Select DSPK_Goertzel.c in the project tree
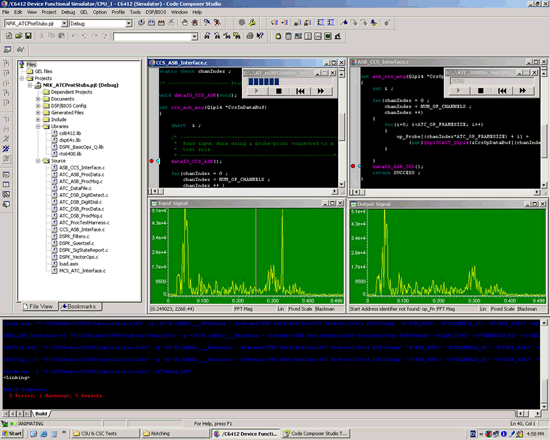The height and width of the screenshot is (440, 550). click(x=76, y=243)
